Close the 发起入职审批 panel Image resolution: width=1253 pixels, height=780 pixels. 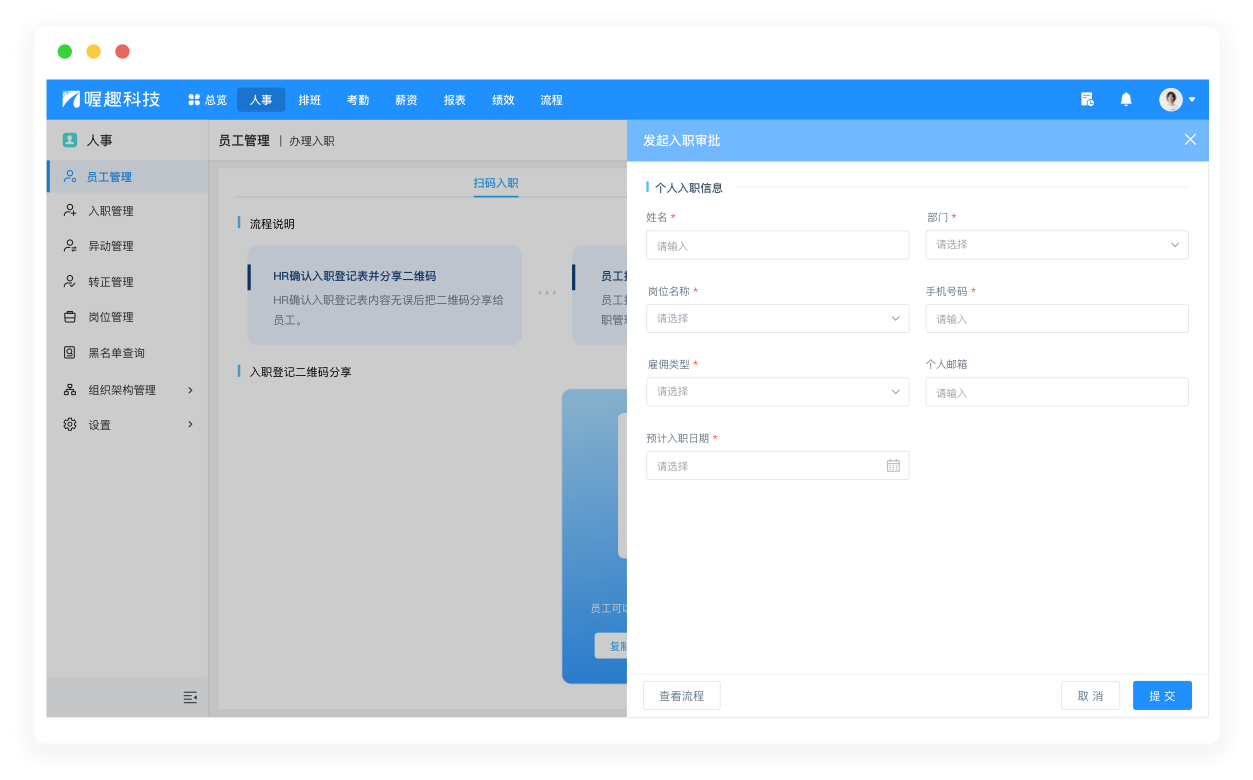[x=1190, y=140]
